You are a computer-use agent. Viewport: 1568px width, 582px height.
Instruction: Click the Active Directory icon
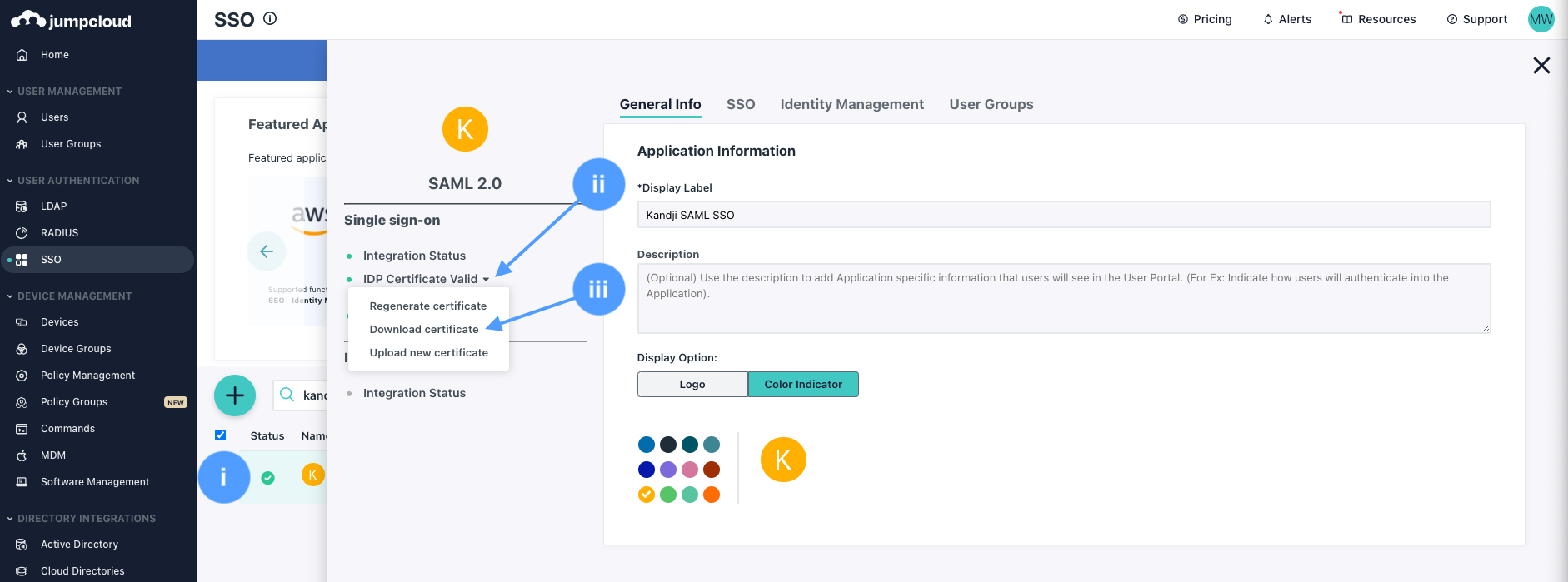[22, 545]
